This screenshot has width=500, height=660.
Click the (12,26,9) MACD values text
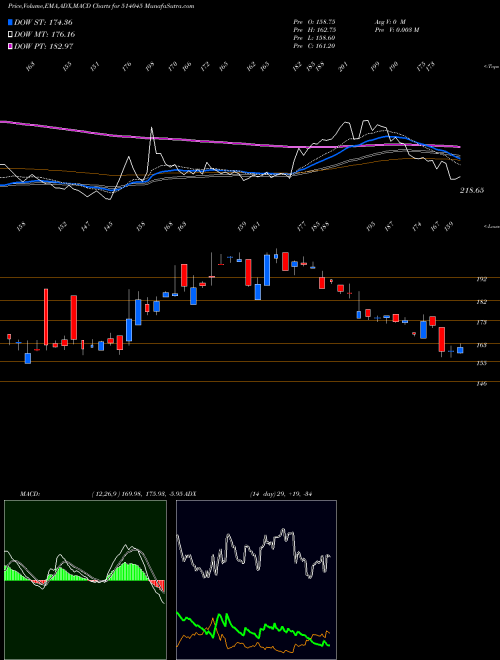(136, 493)
